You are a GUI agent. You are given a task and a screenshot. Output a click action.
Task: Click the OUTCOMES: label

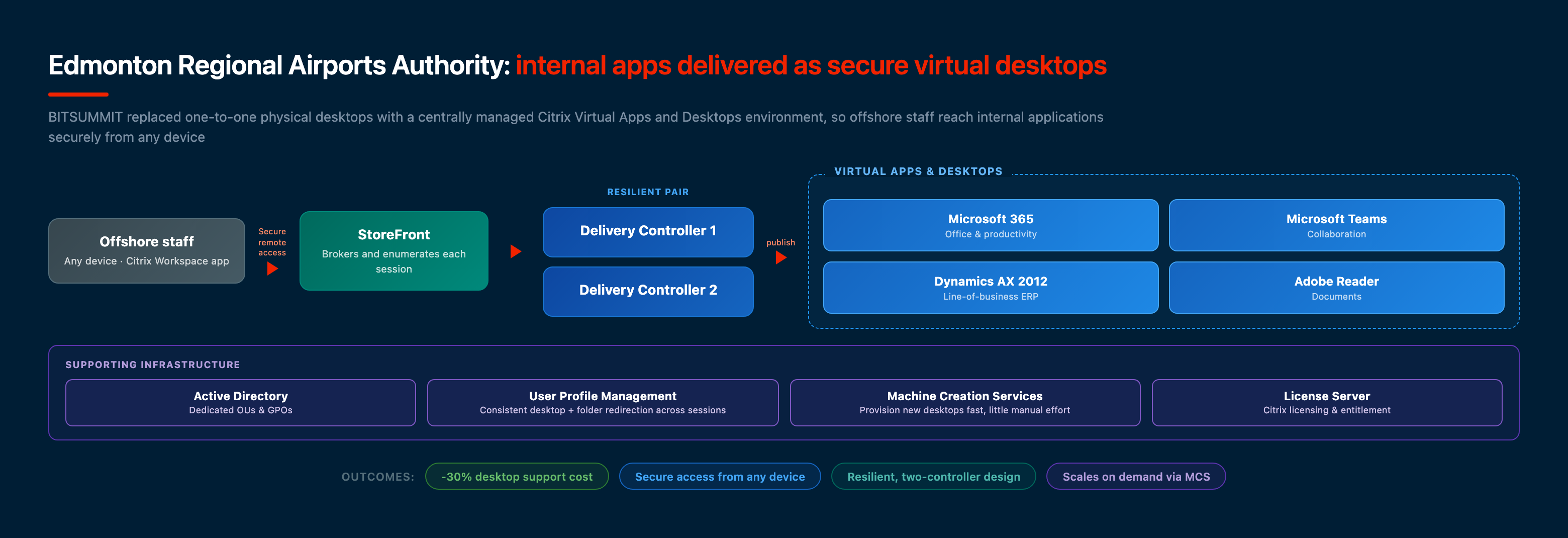tap(377, 477)
